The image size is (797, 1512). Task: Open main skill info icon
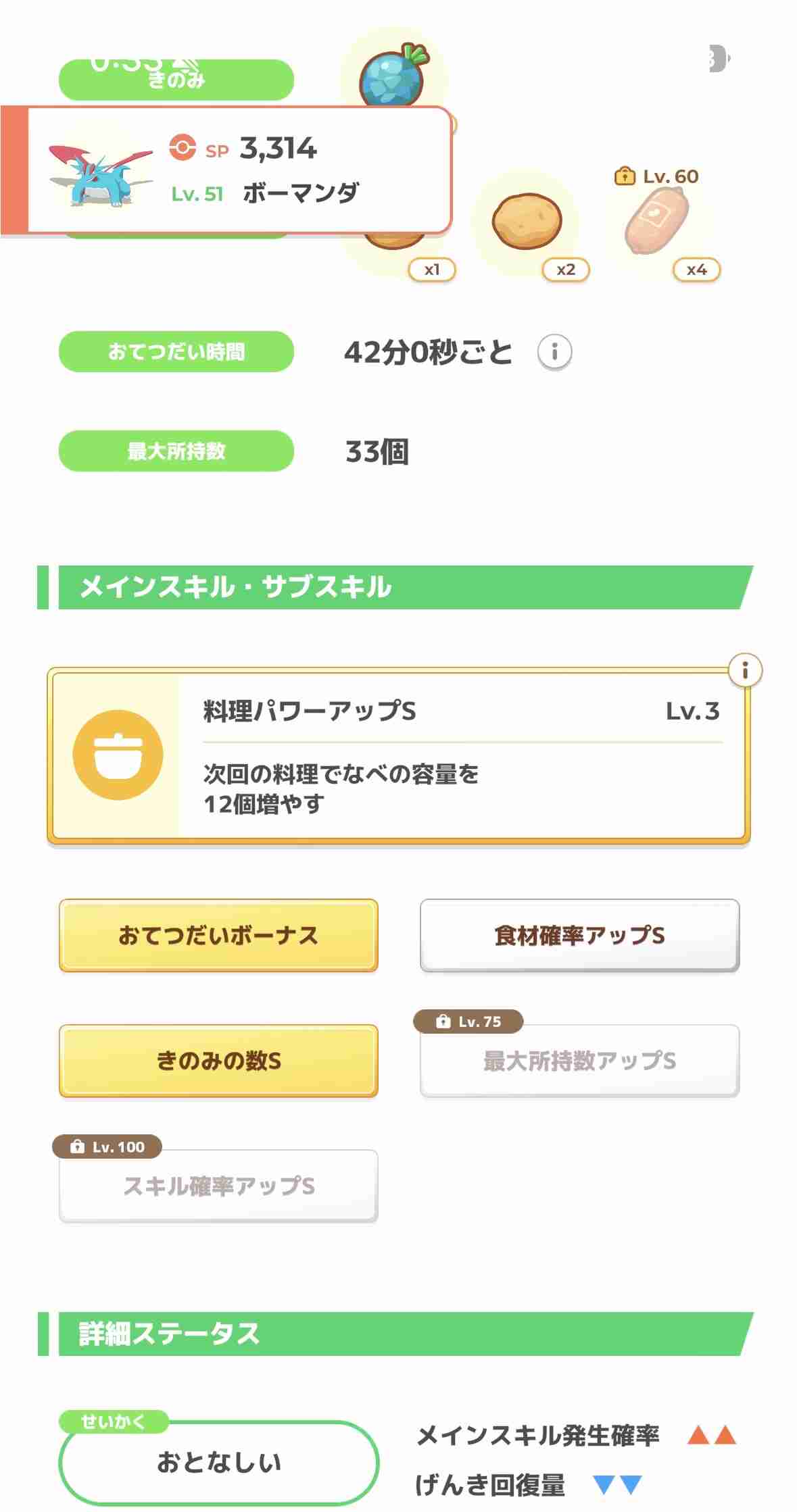(745, 670)
